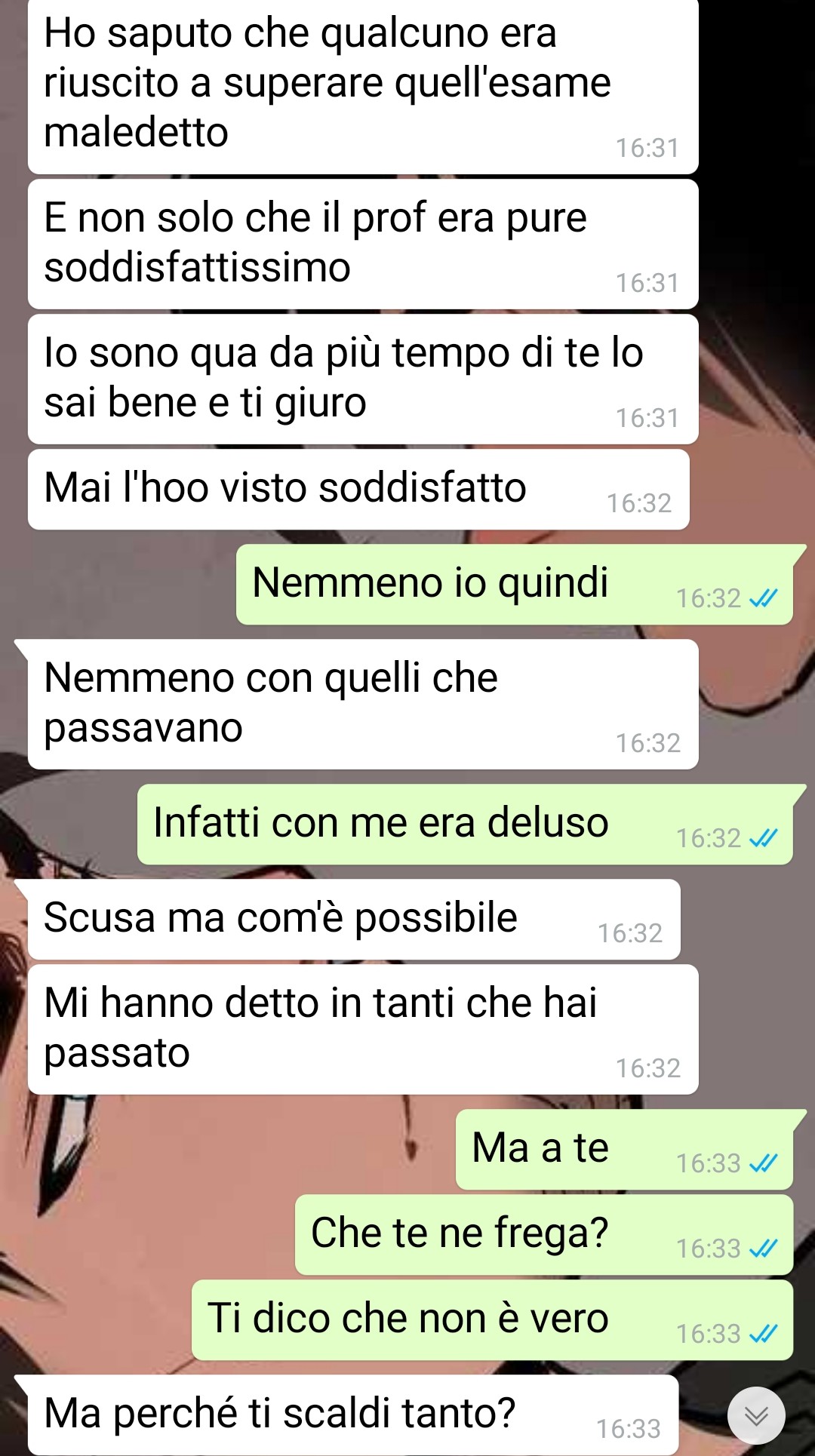This screenshot has height=1456, width=815.
Task: Select message 'Mi hanno detto in tanti'
Action: [363, 1029]
